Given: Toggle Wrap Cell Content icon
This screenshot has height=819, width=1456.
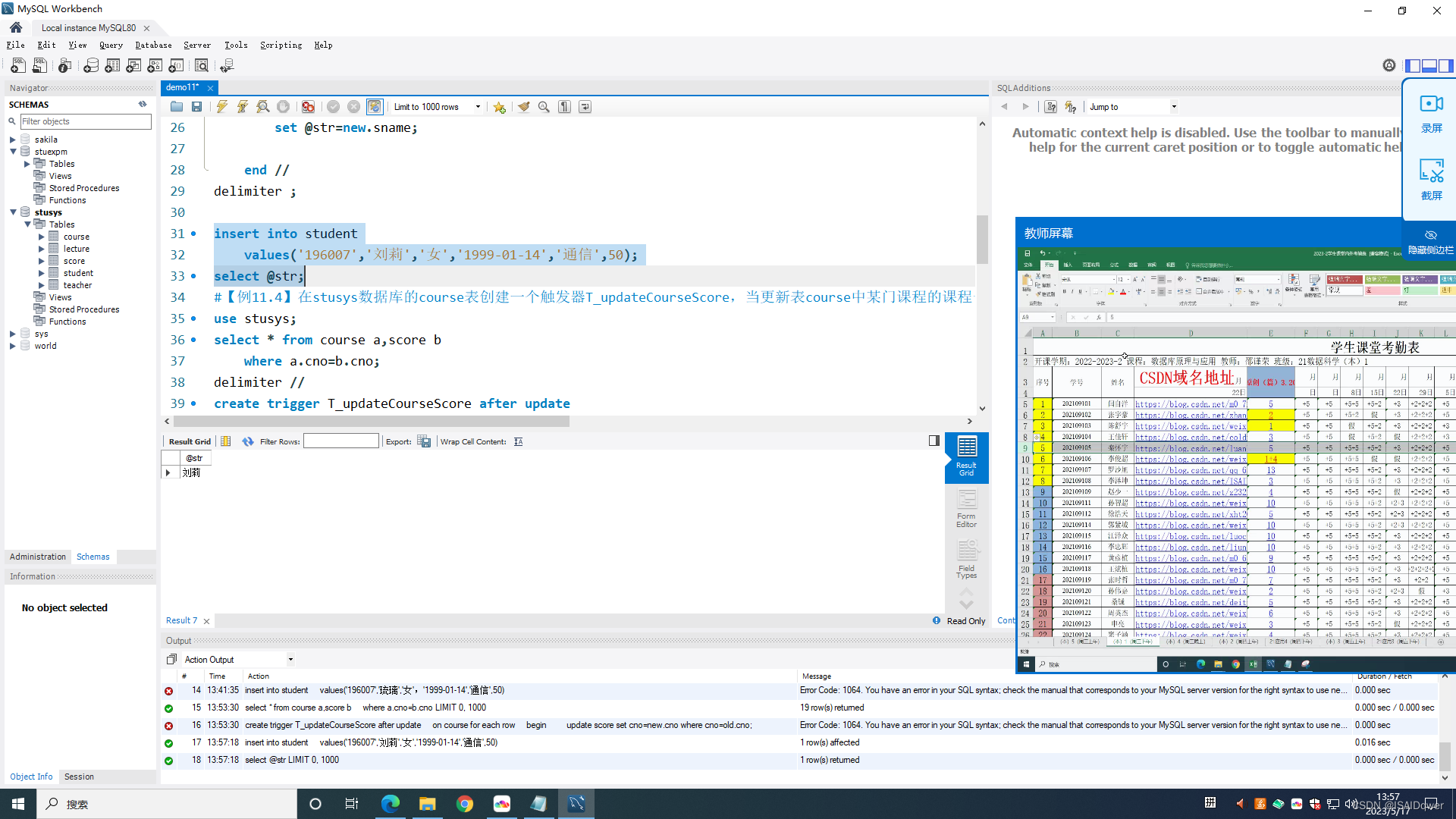Looking at the screenshot, I should (x=519, y=441).
